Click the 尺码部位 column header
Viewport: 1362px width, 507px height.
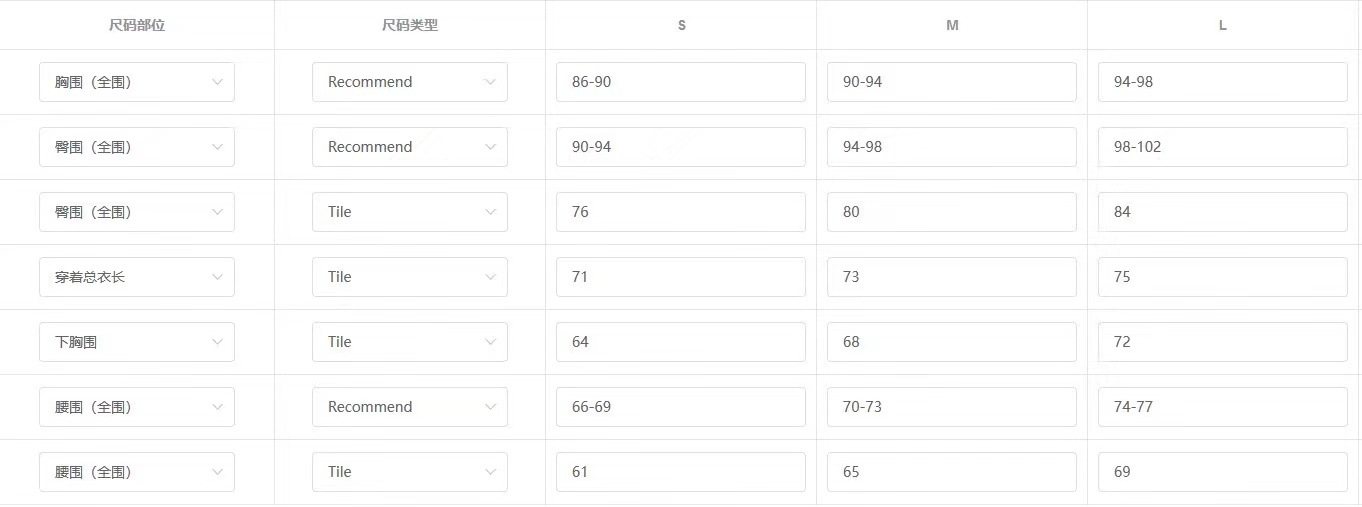click(x=137, y=25)
